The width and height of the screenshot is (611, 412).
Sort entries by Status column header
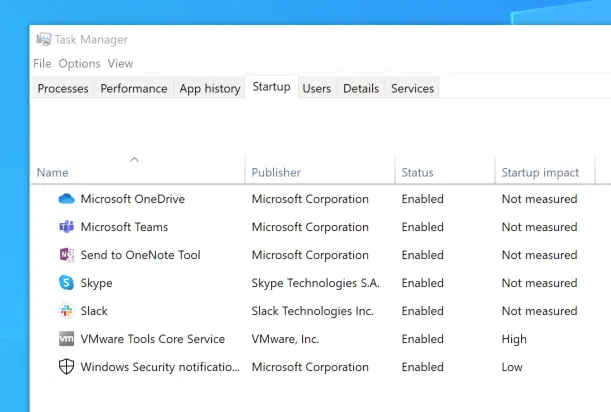(x=417, y=173)
